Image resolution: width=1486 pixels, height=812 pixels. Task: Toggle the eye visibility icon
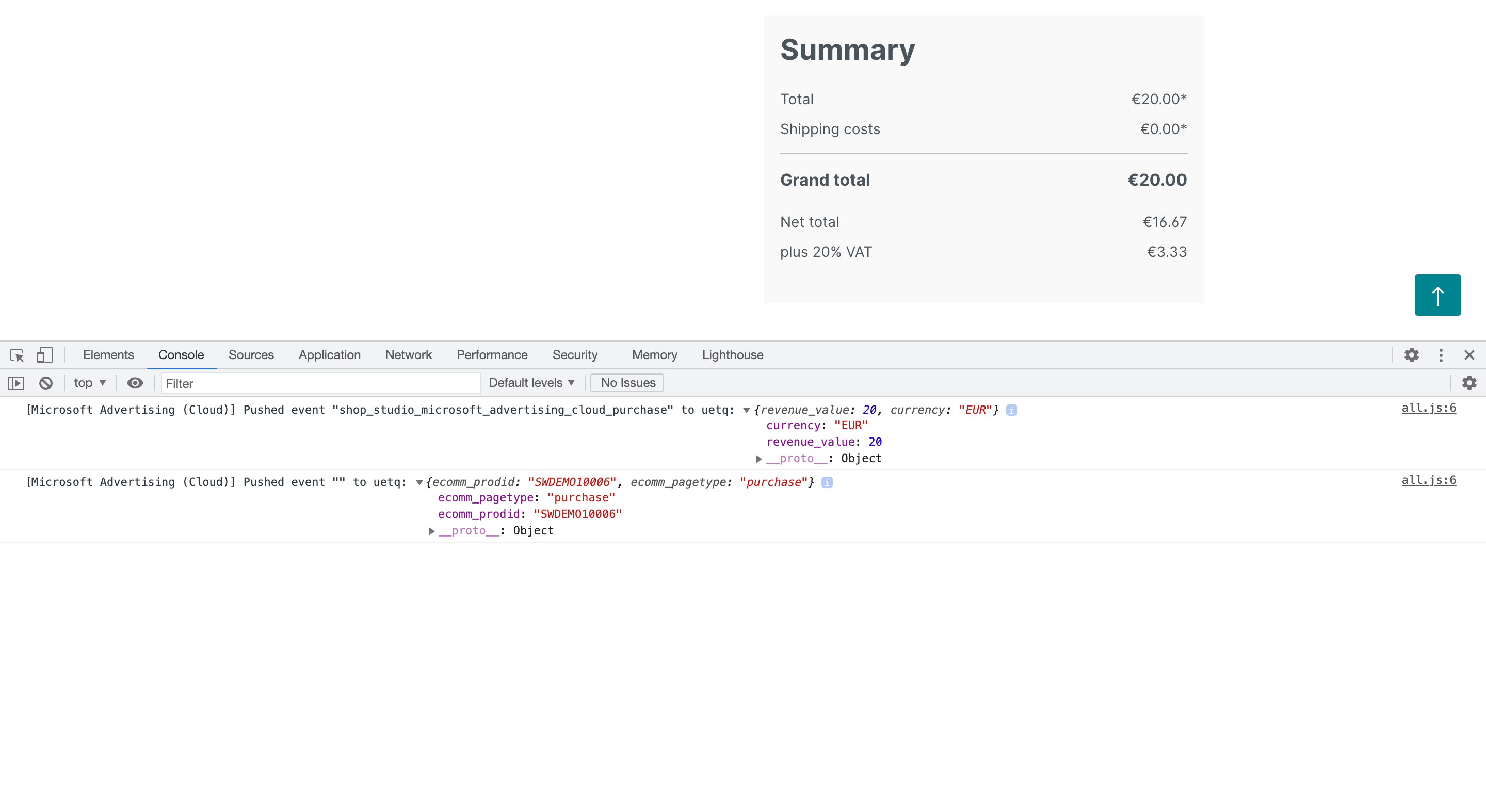135,383
